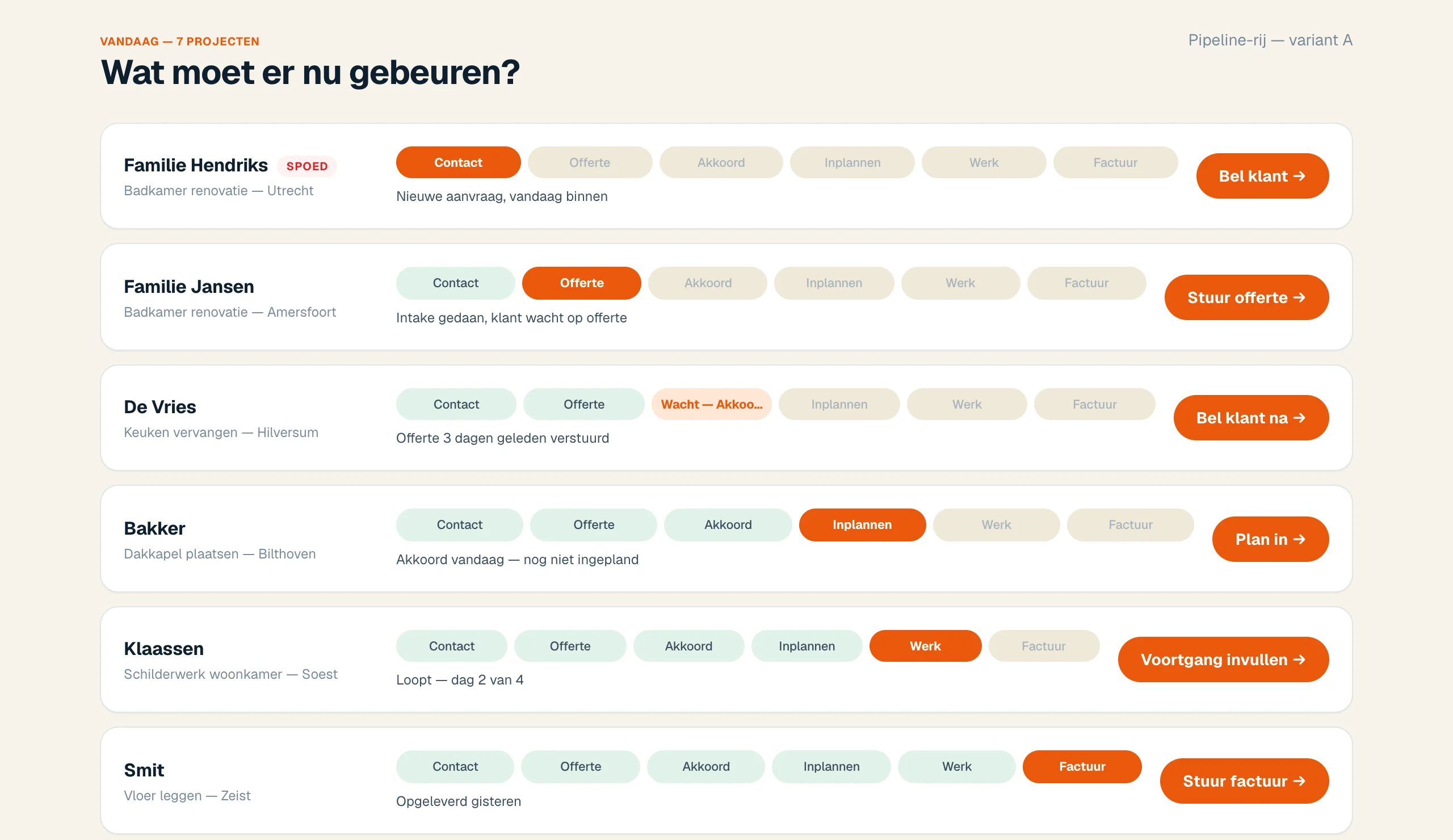Click the Stuur offerte button
The image size is (1453, 840).
(x=1246, y=297)
